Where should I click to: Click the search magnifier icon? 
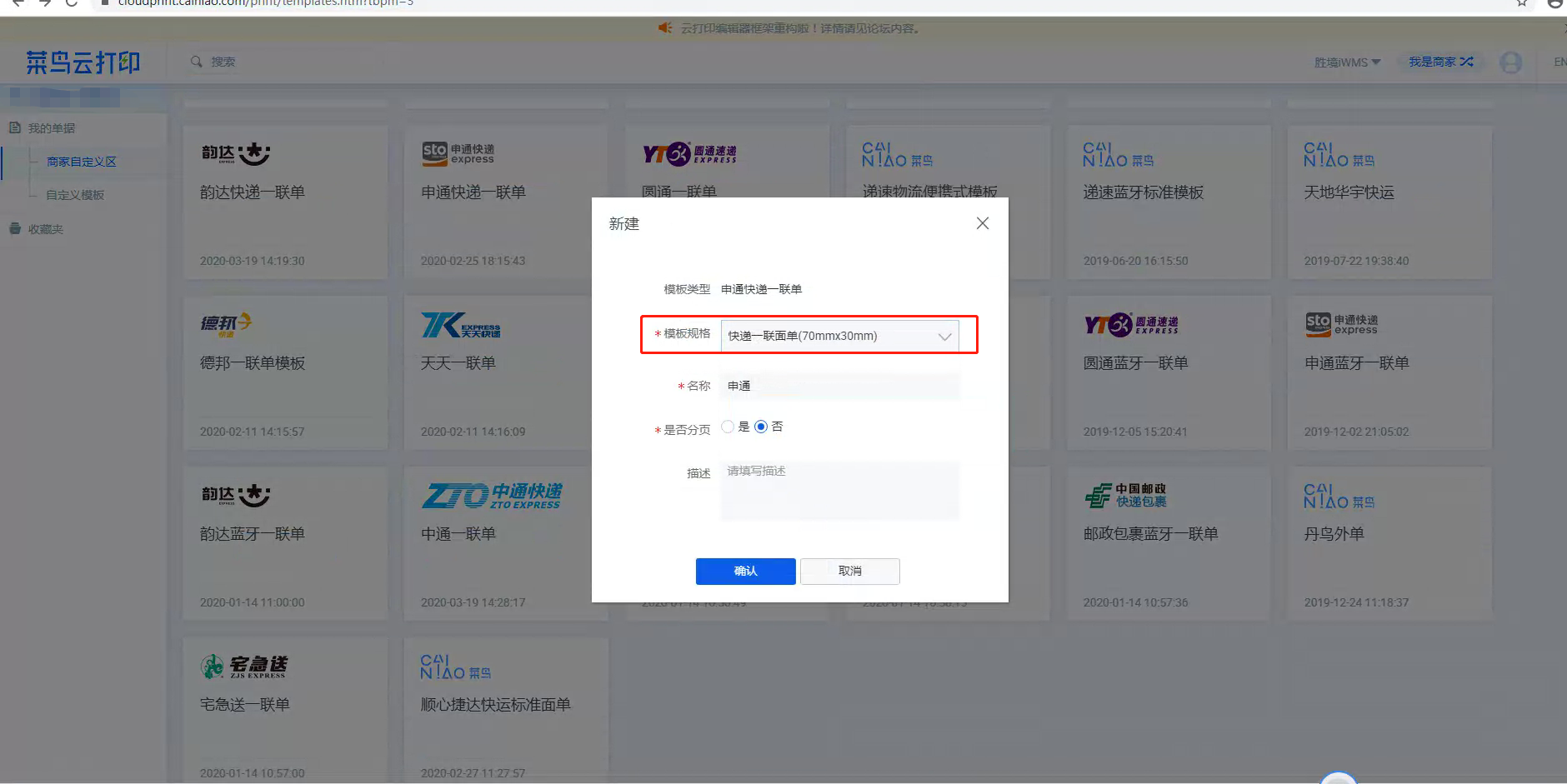[x=197, y=62]
